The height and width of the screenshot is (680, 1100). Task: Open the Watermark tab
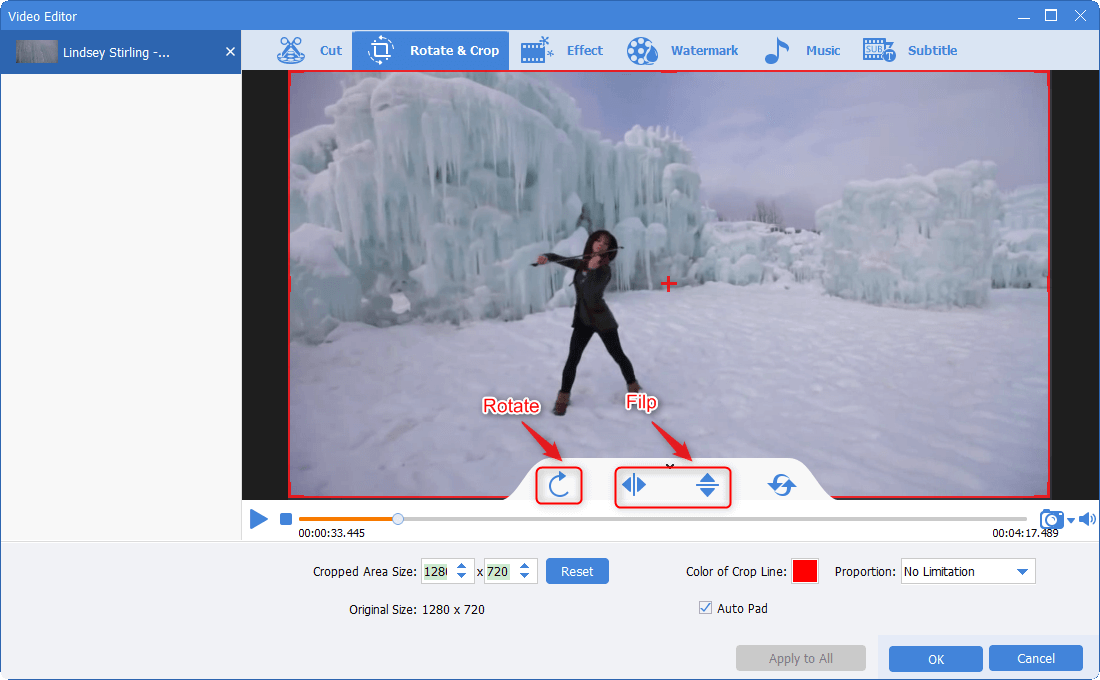[683, 50]
